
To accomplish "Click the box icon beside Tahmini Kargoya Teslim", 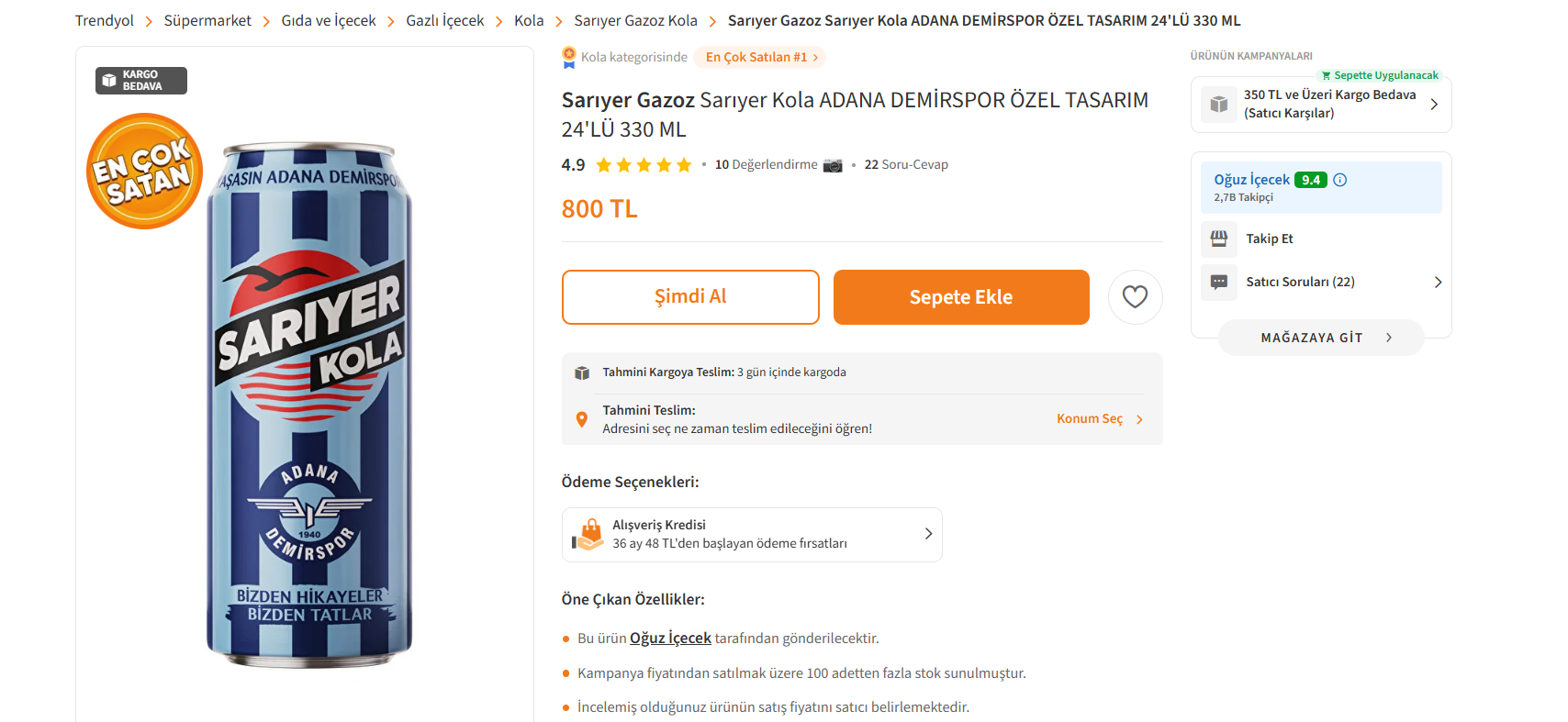I will [581, 372].
